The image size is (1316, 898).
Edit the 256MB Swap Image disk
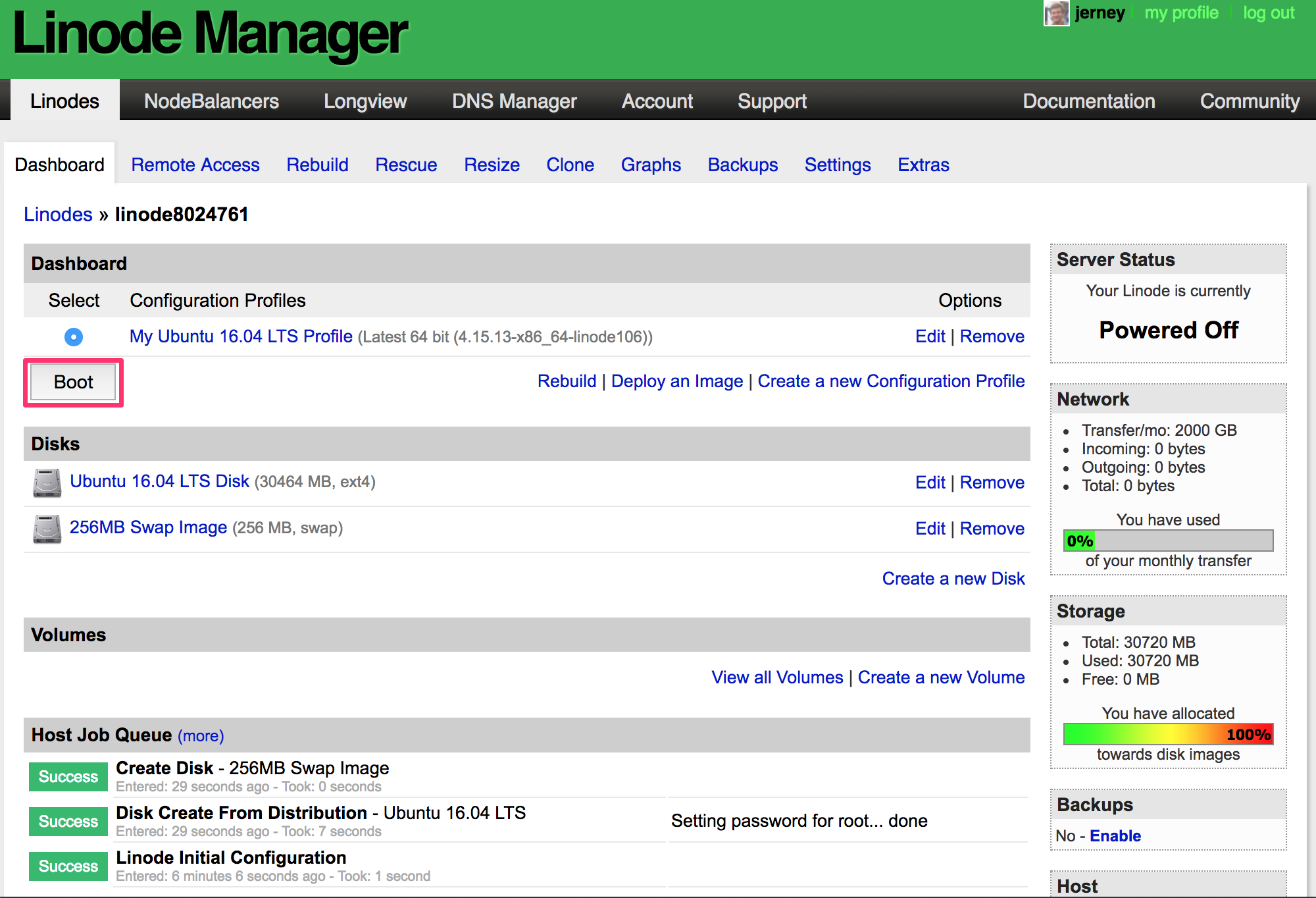pos(930,529)
